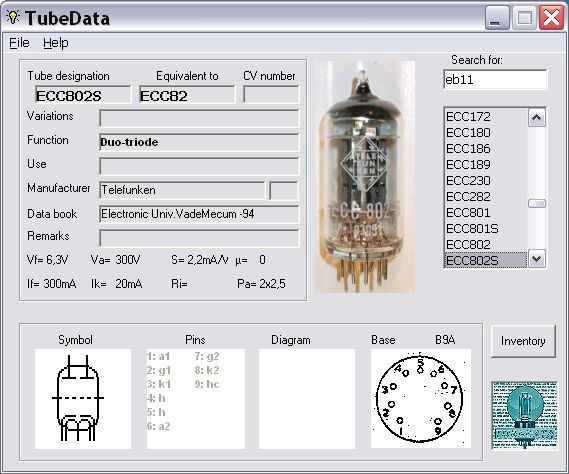569x474 pixels.
Task: Click the maximize window button
Action: [x=524, y=18]
